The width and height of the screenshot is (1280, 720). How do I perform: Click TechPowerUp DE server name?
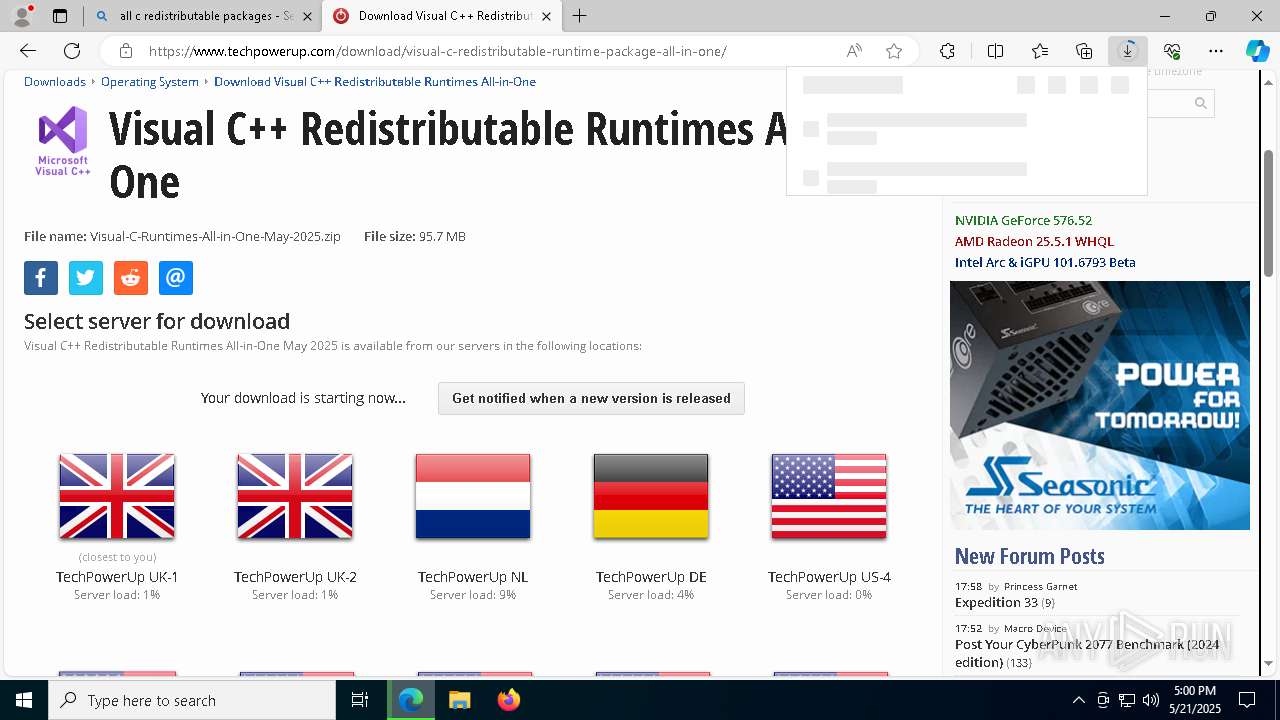pos(651,577)
